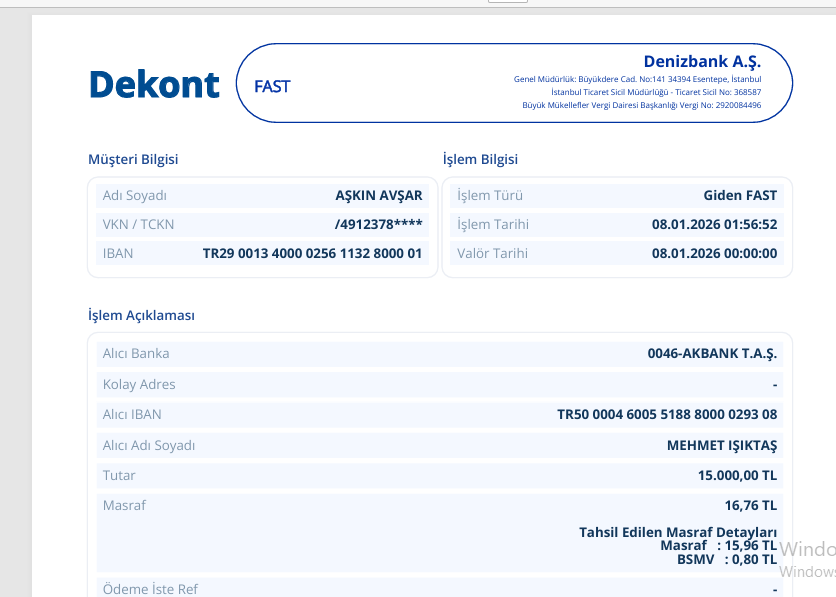Screen dimensions: 836x597
Task: Click the Denizbank A.Ş. title
Action: point(702,61)
